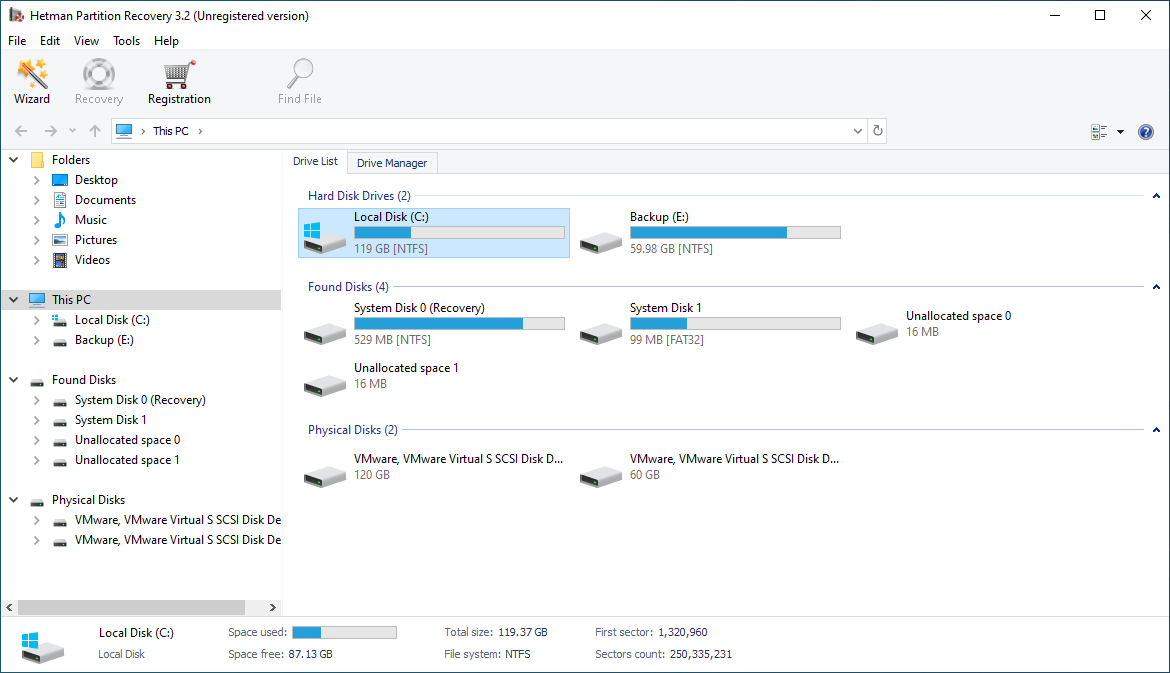
Task: Collapse Physical Disks tree node
Action: pos(13,500)
